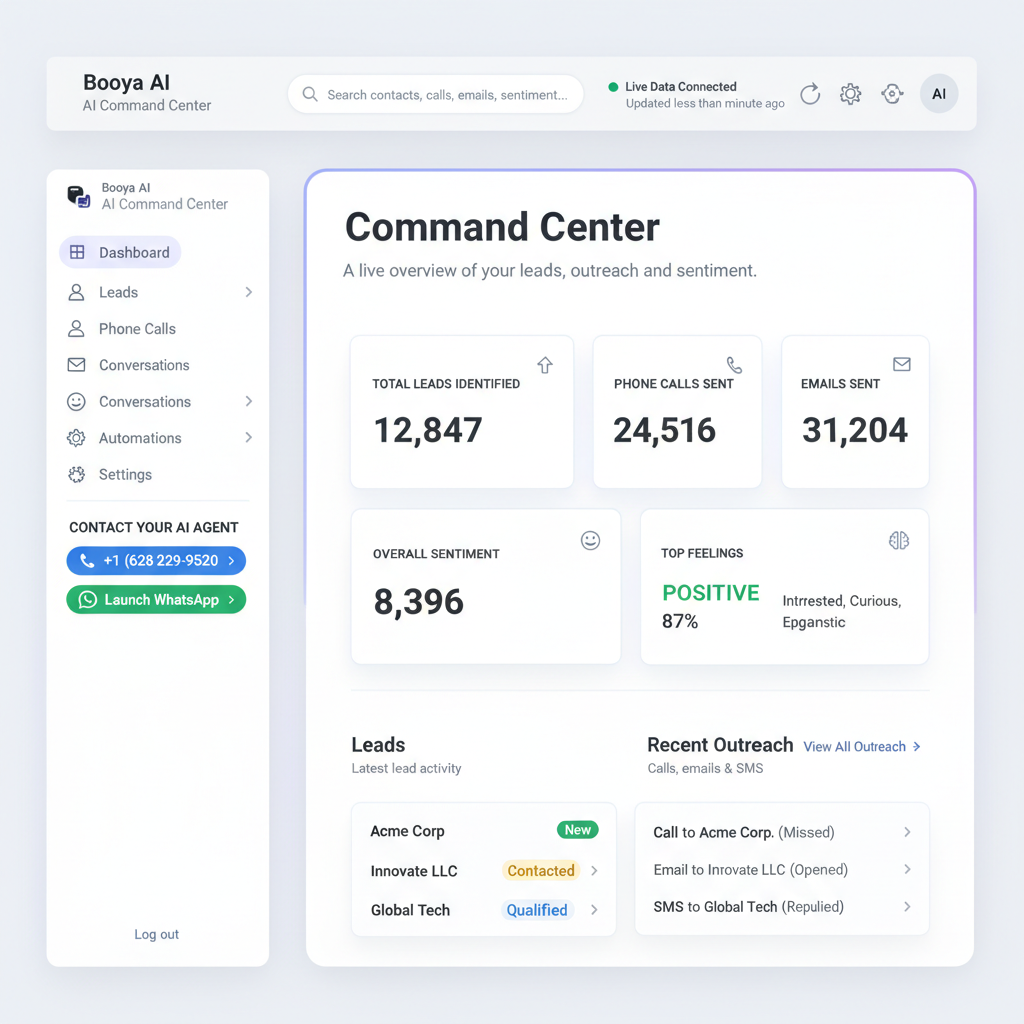The image size is (1024, 1024).
Task: Click the Contacted status badge
Action: (x=541, y=871)
